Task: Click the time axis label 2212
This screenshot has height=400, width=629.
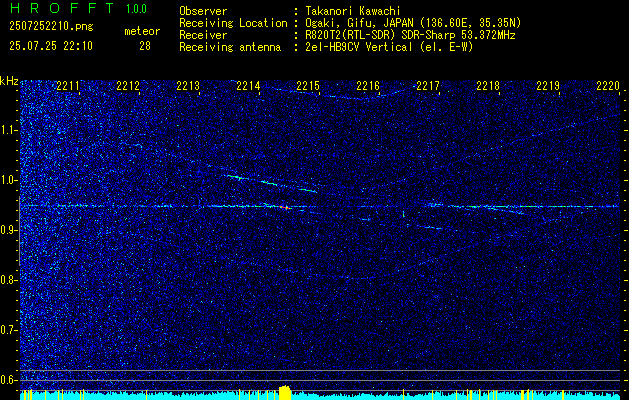Action: (x=128, y=86)
